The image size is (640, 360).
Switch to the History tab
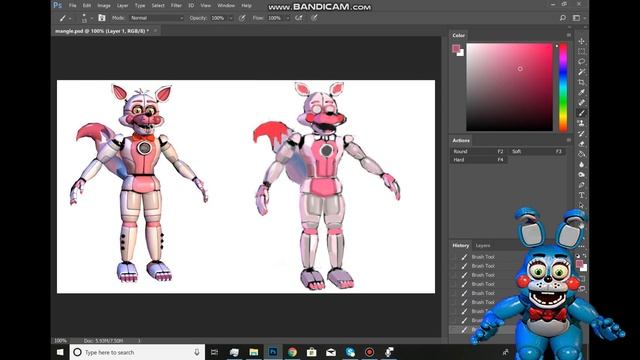(x=460, y=245)
